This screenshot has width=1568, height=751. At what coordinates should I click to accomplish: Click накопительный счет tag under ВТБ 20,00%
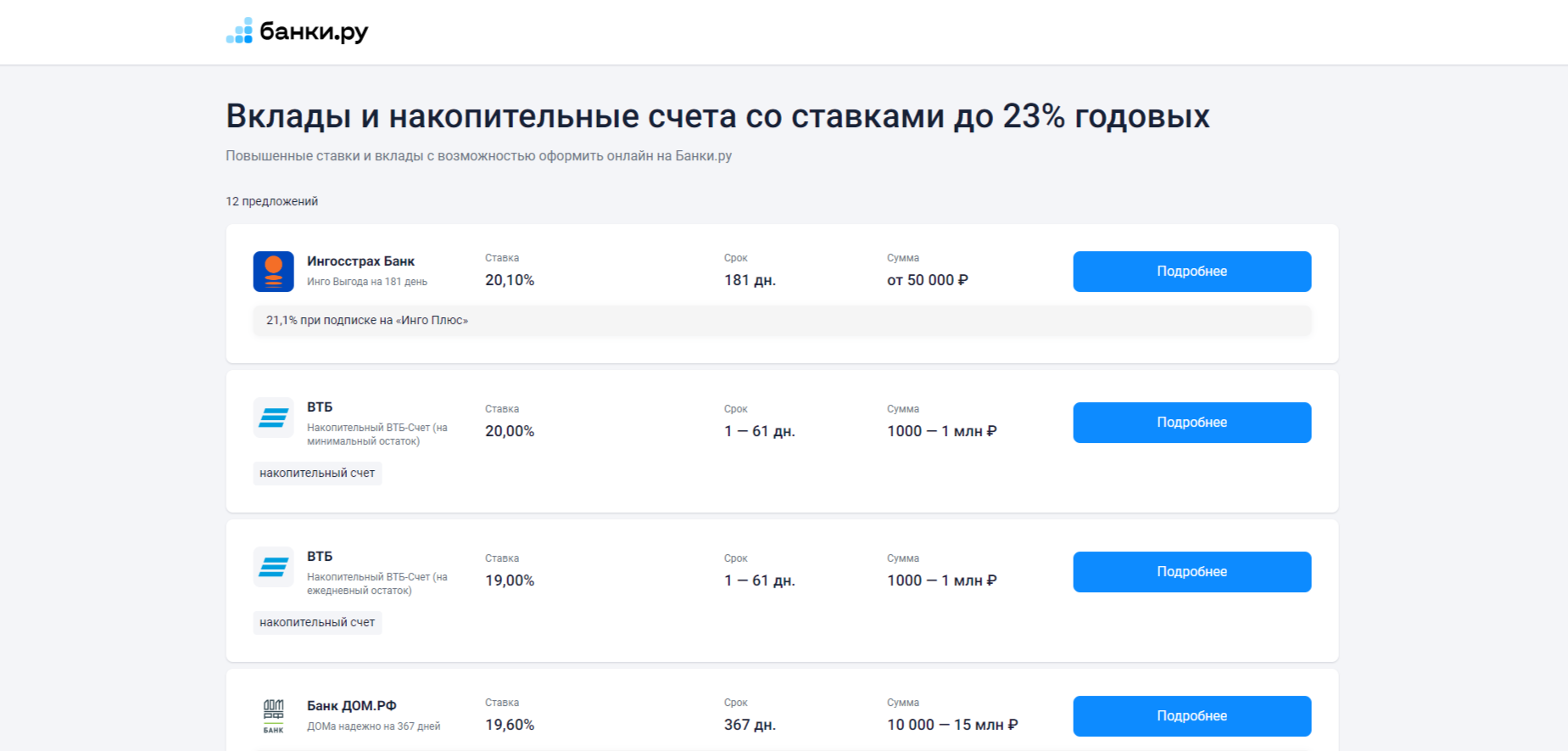317,474
